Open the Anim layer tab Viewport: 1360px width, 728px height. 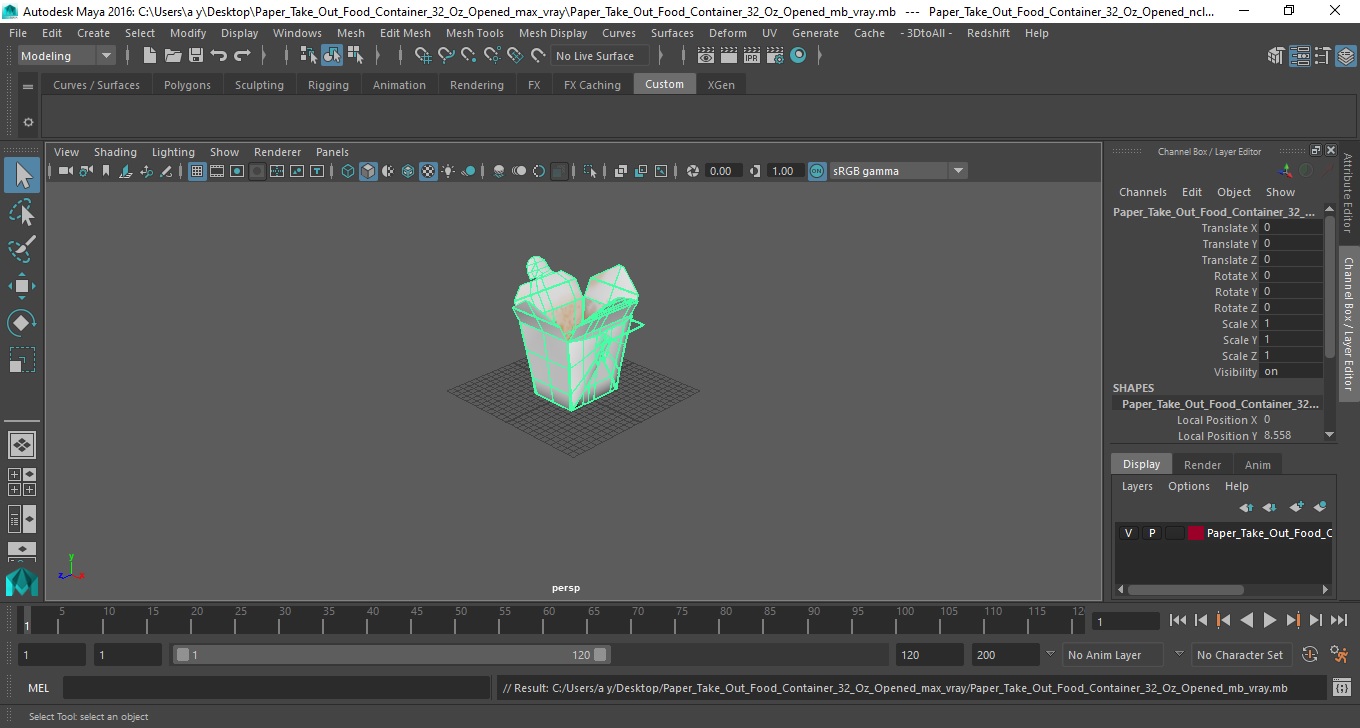coord(1258,465)
